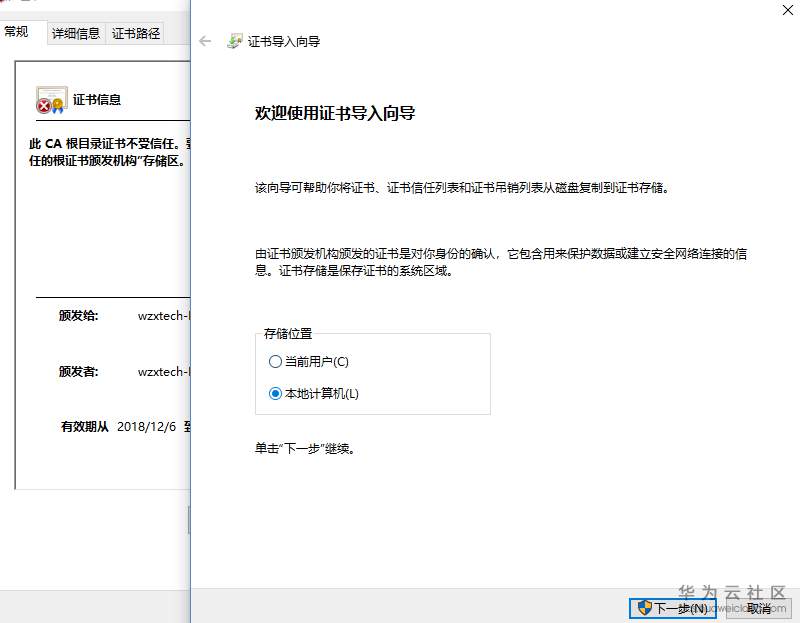
Task: Click the UAC shield icon on 下一步 button
Action: (x=646, y=608)
